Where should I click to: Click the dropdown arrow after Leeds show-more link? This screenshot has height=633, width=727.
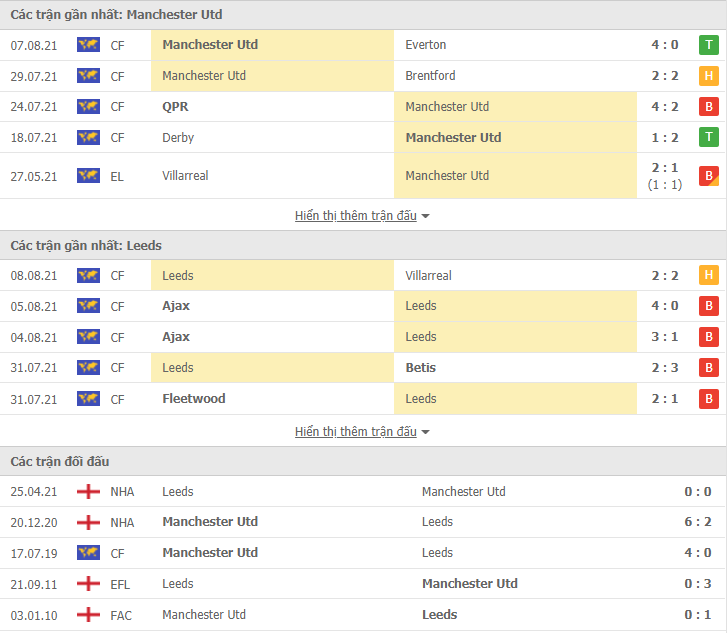(x=425, y=432)
